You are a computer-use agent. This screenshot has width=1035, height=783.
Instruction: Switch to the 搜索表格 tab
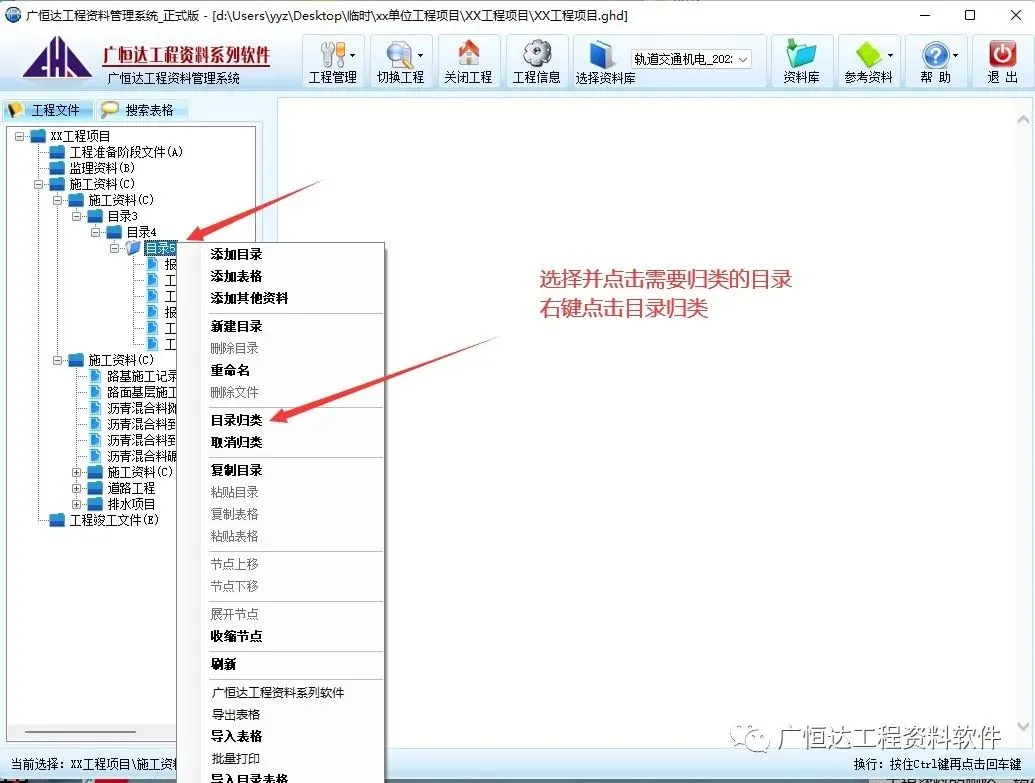pyautogui.click(x=141, y=110)
